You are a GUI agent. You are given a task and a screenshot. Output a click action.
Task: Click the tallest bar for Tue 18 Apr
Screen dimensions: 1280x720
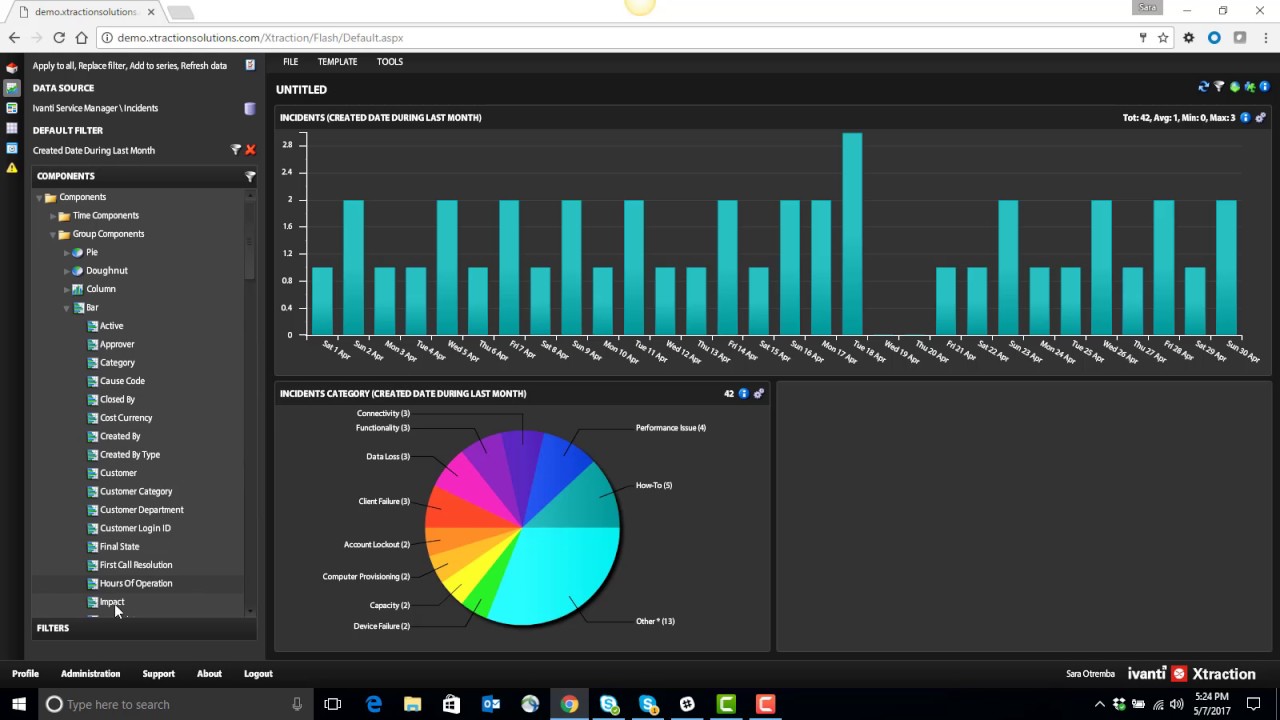click(852, 234)
